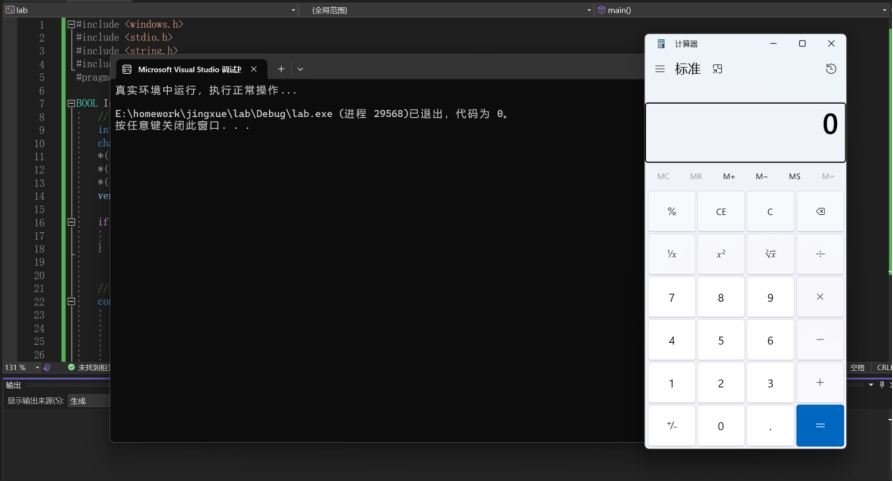Click the #include <stdio.h> code line
This screenshot has width=893, height=482.
(x=124, y=38)
